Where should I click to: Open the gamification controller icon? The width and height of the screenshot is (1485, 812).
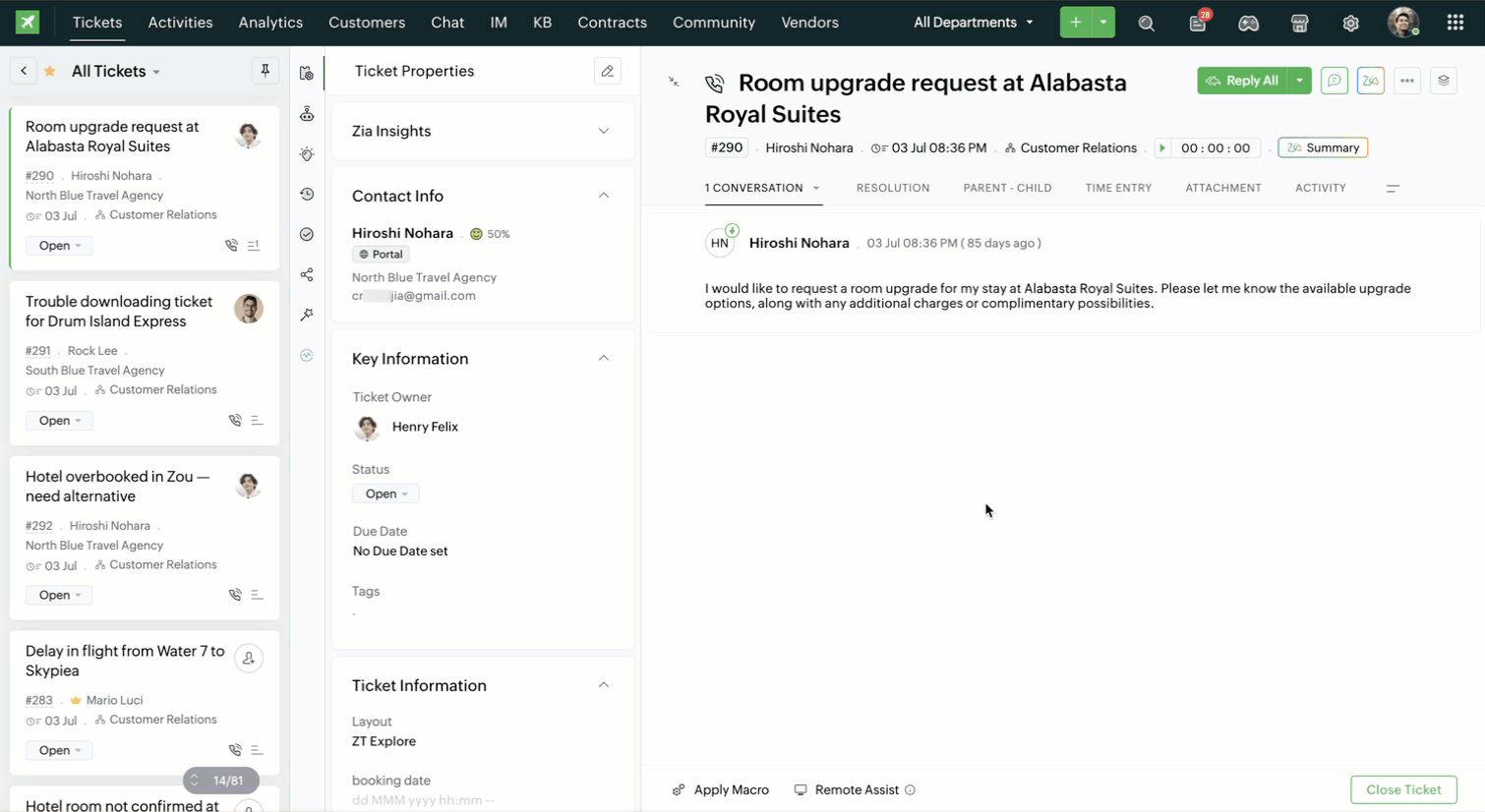point(1248,23)
